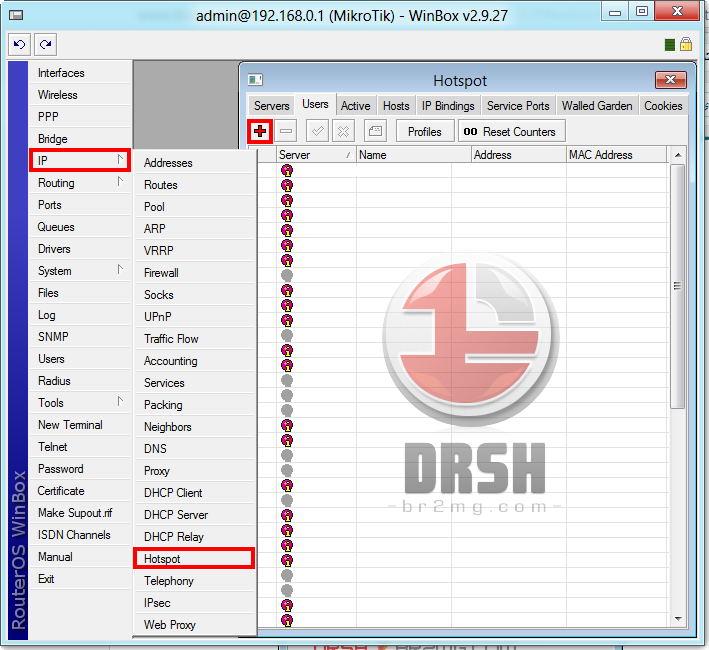Screen dimensions: 709x650
Task: Click the scroll up arrow in user list
Action: 678,155
